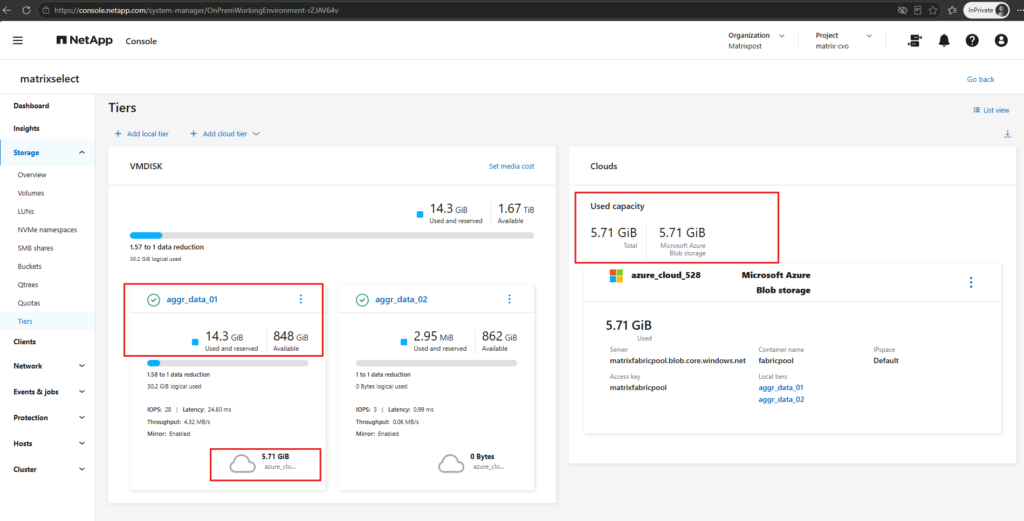
Task: Expand the Organization dropdown
Action: 756,40
